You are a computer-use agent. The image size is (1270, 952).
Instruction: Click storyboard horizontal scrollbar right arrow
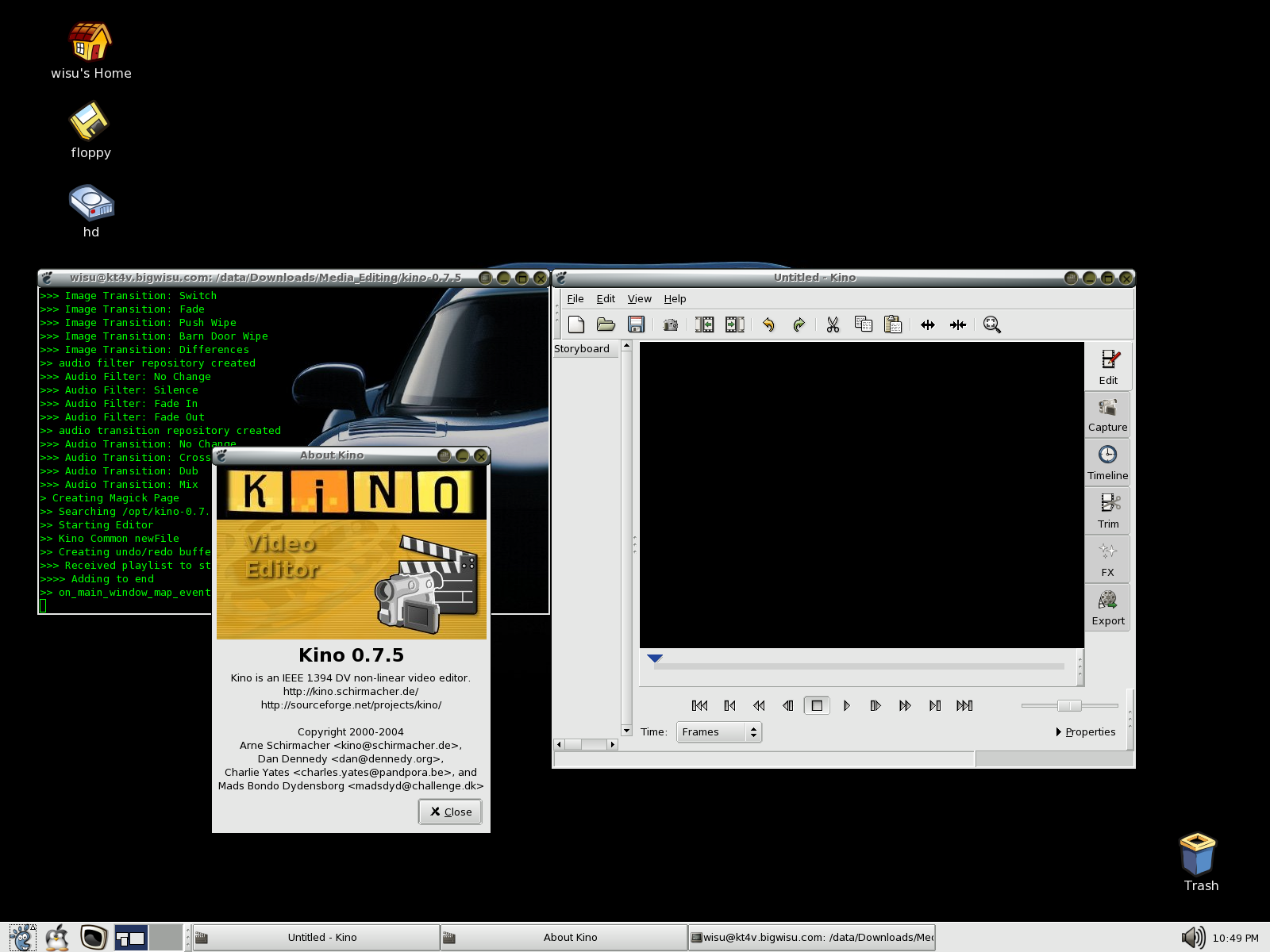coord(612,744)
